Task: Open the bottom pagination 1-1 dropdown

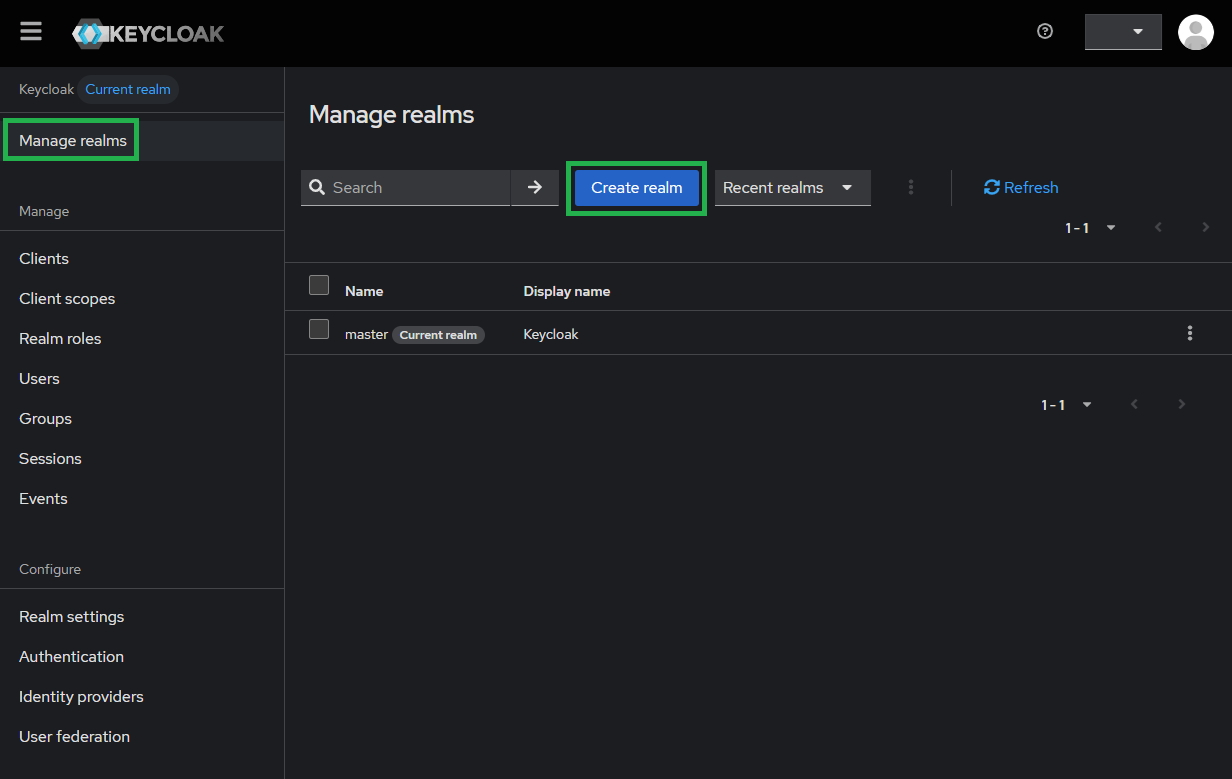Action: pos(1066,405)
